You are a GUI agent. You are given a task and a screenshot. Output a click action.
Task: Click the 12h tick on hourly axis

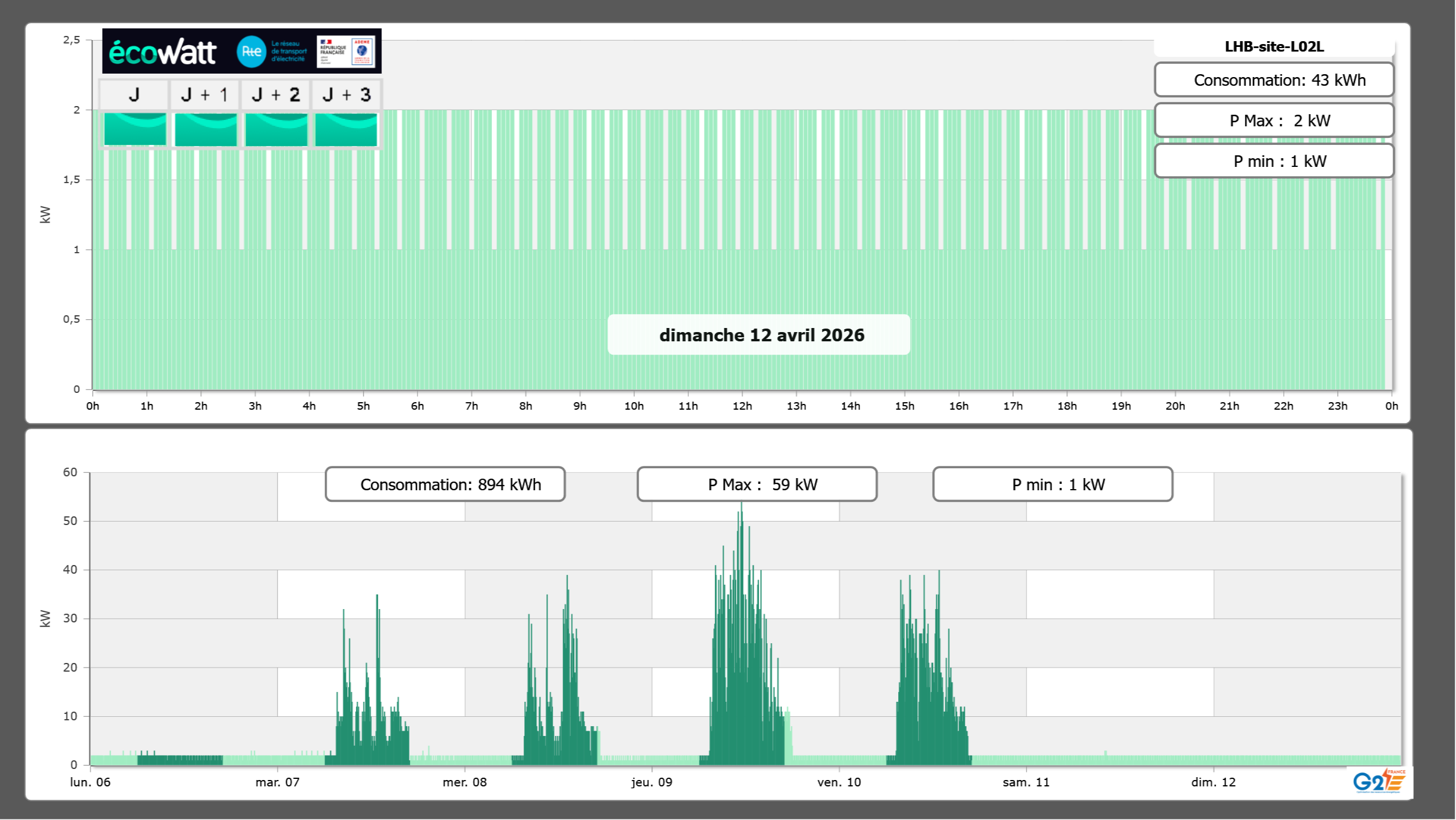point(742,406)
